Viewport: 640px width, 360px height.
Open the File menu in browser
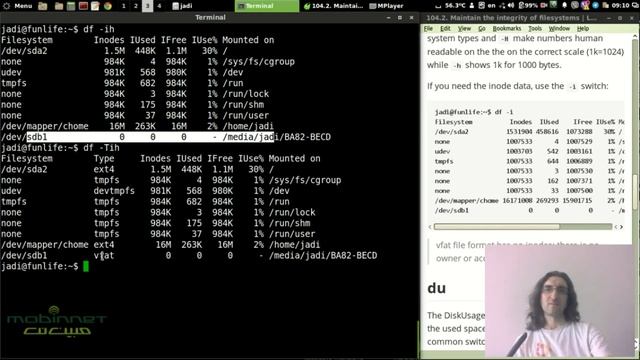428,29
